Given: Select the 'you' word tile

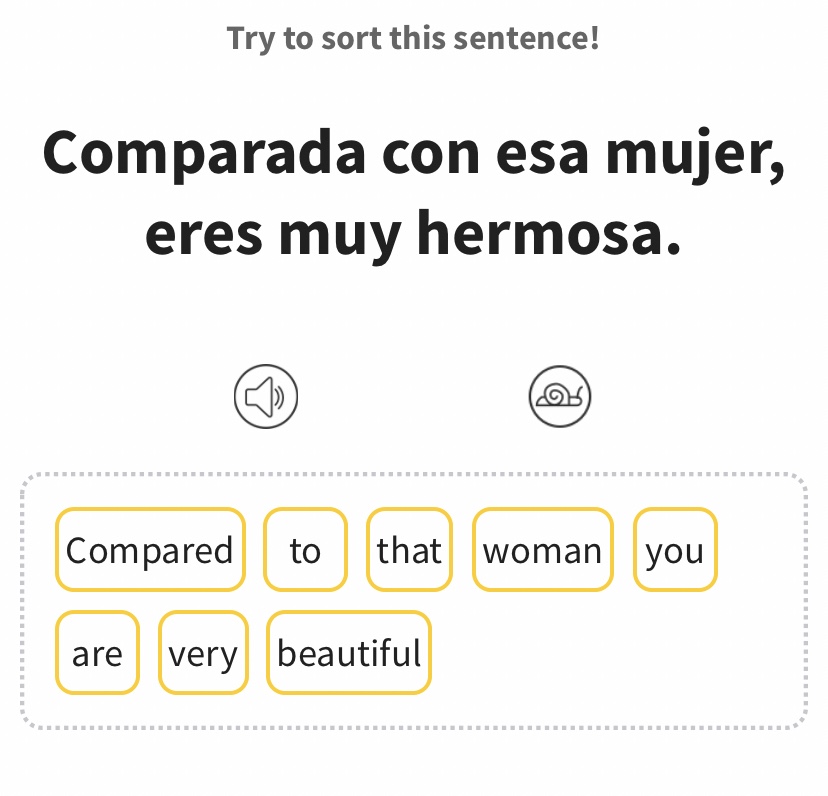Looking at the screenshot, I should (x=675, y=550).
